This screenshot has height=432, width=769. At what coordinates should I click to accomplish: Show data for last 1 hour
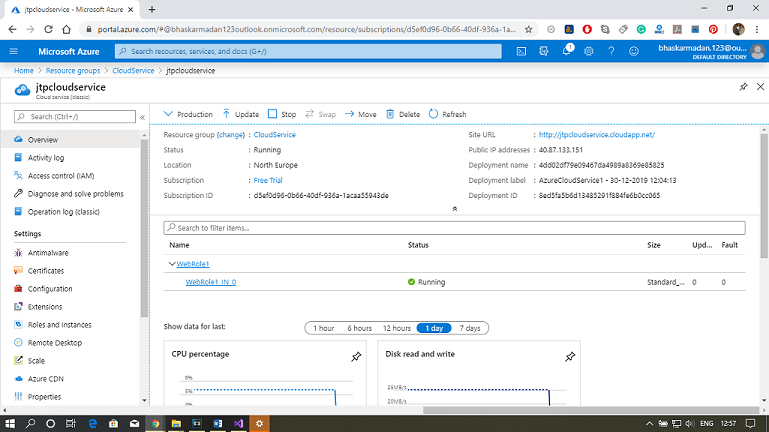coord(323,328)
